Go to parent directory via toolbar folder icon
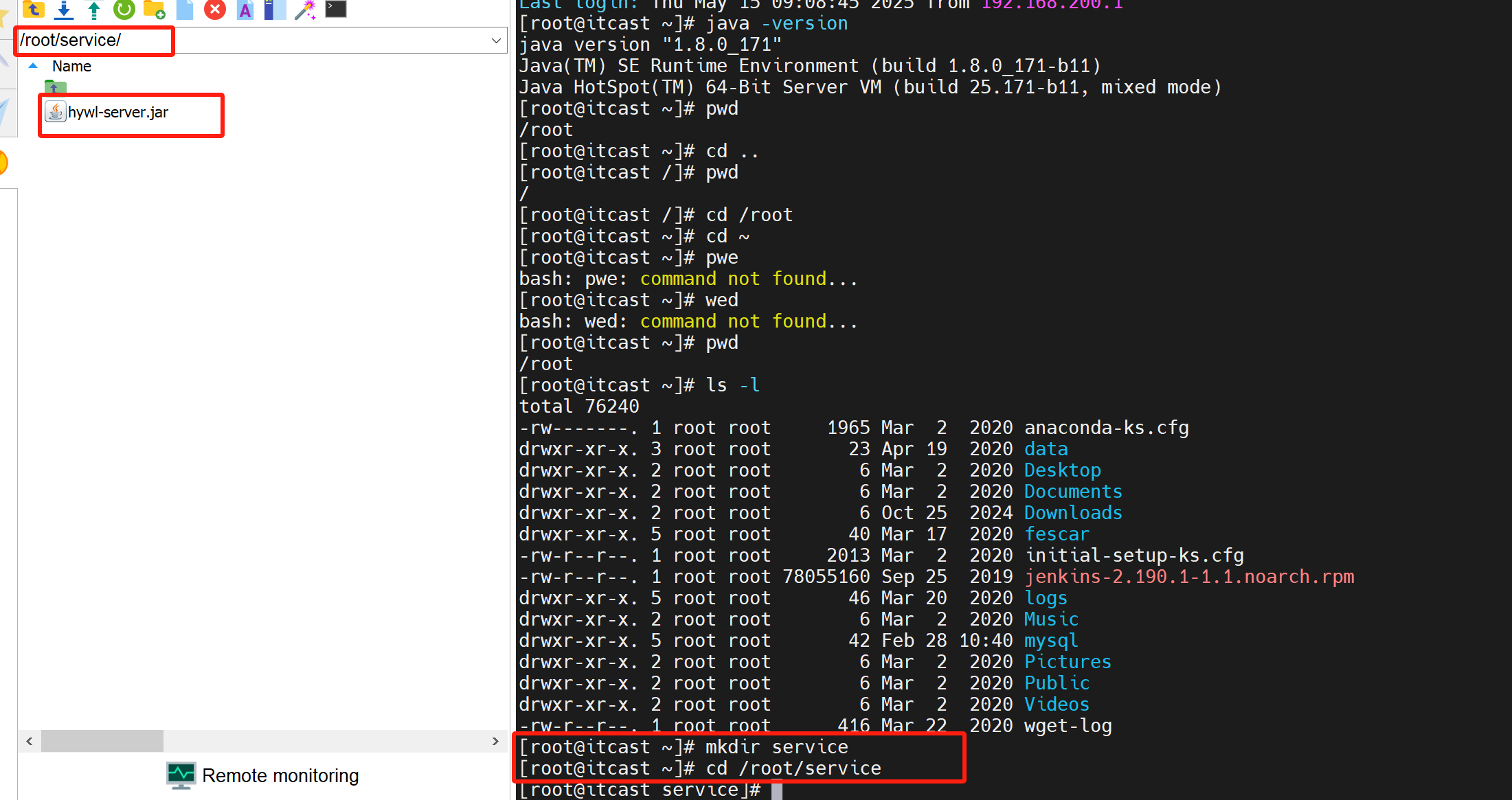Screen dimensions: 1512x800 [33, 9]
